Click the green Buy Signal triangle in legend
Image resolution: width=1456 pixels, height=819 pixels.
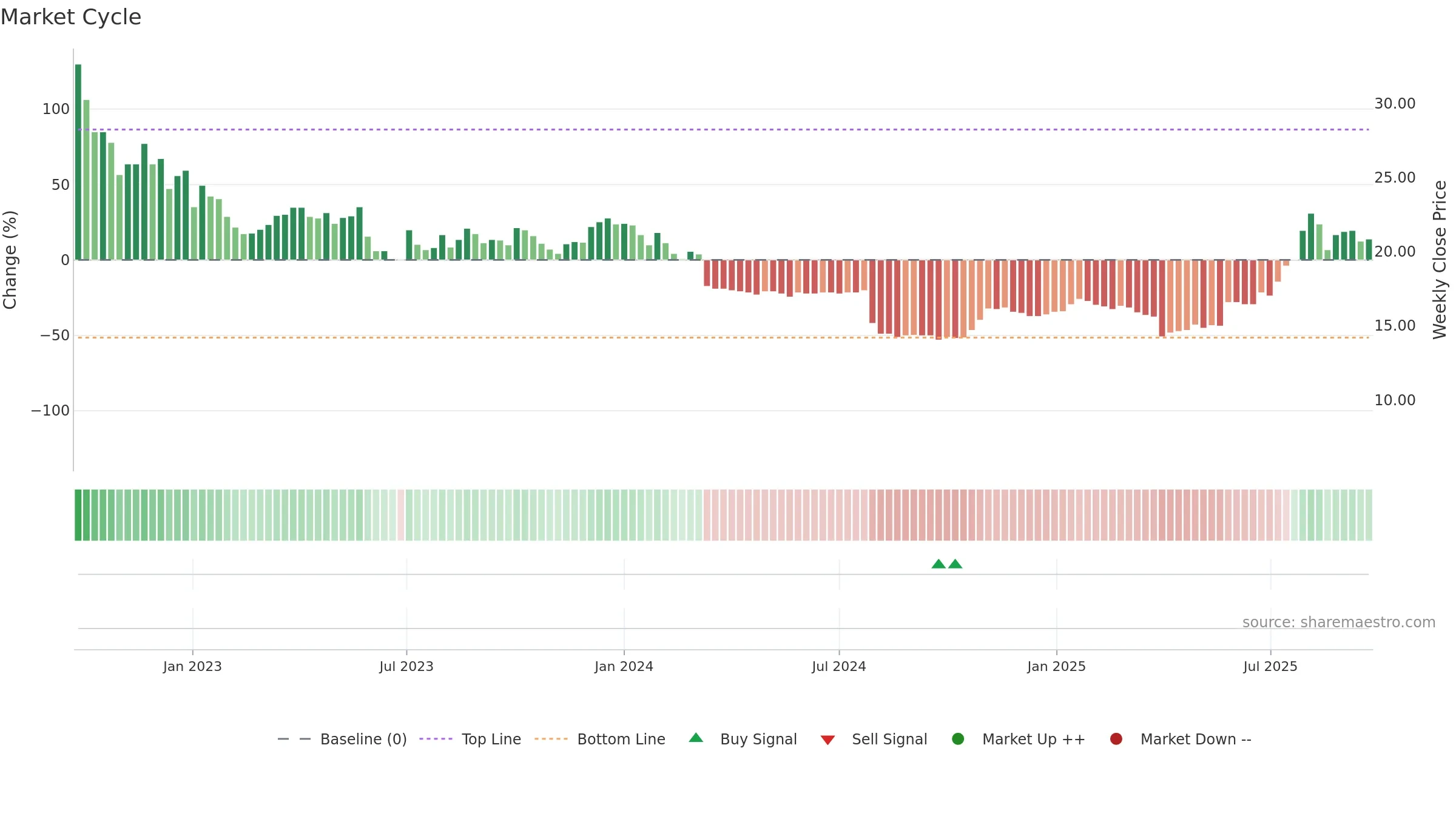pyautogui.click(x=696, y=738)
